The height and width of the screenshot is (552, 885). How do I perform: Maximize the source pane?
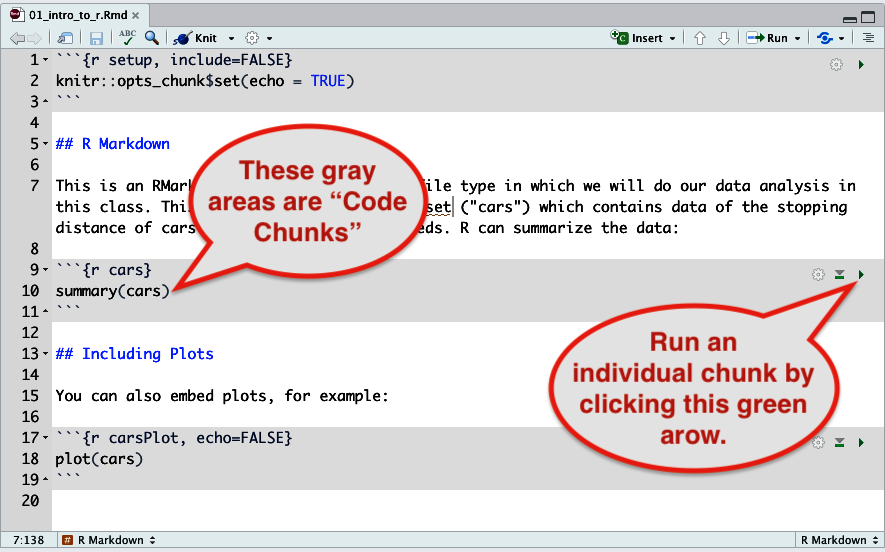[x=868, y=17]
